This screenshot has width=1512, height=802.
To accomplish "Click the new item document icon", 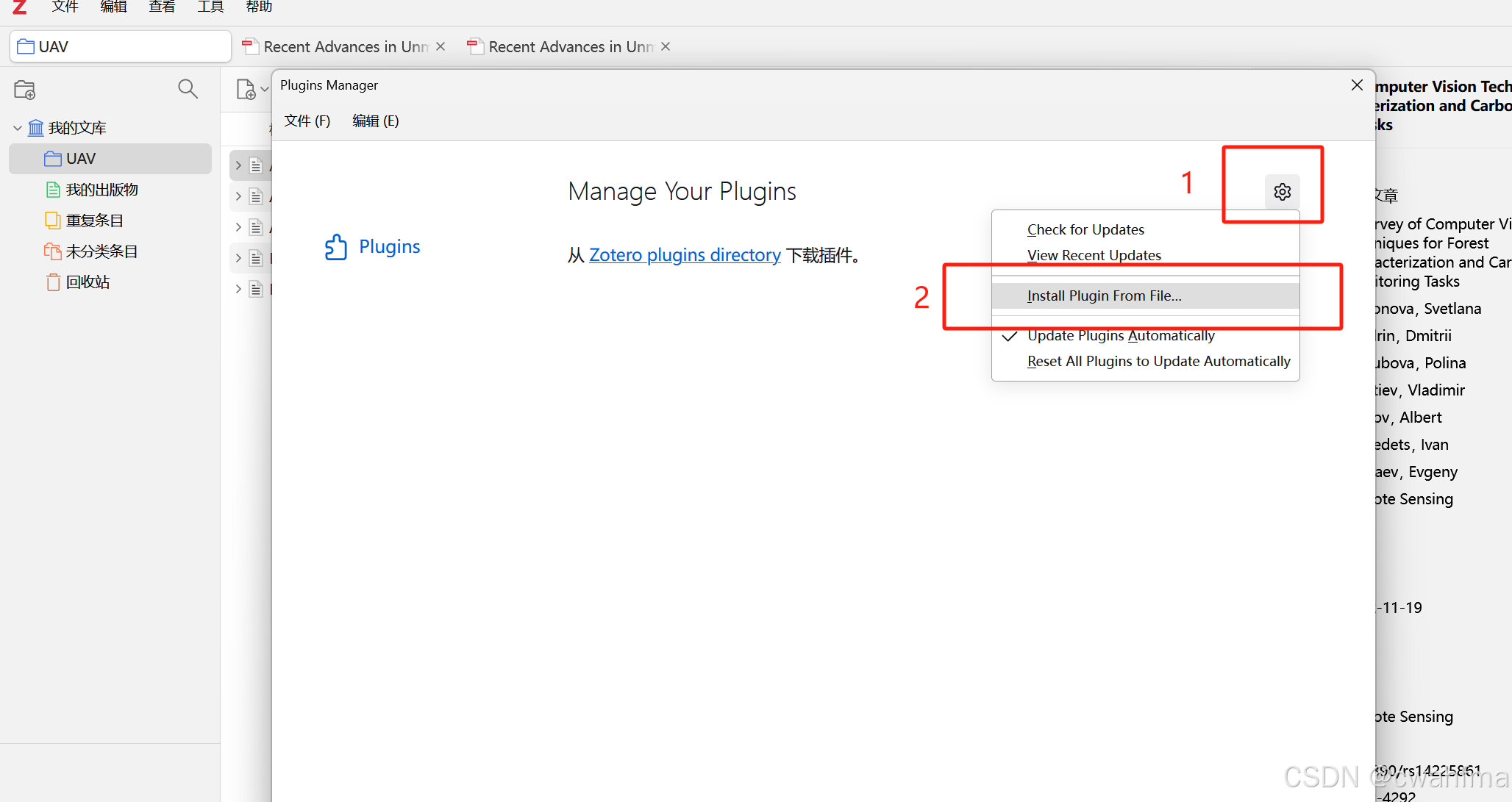I will coord(246,90).
